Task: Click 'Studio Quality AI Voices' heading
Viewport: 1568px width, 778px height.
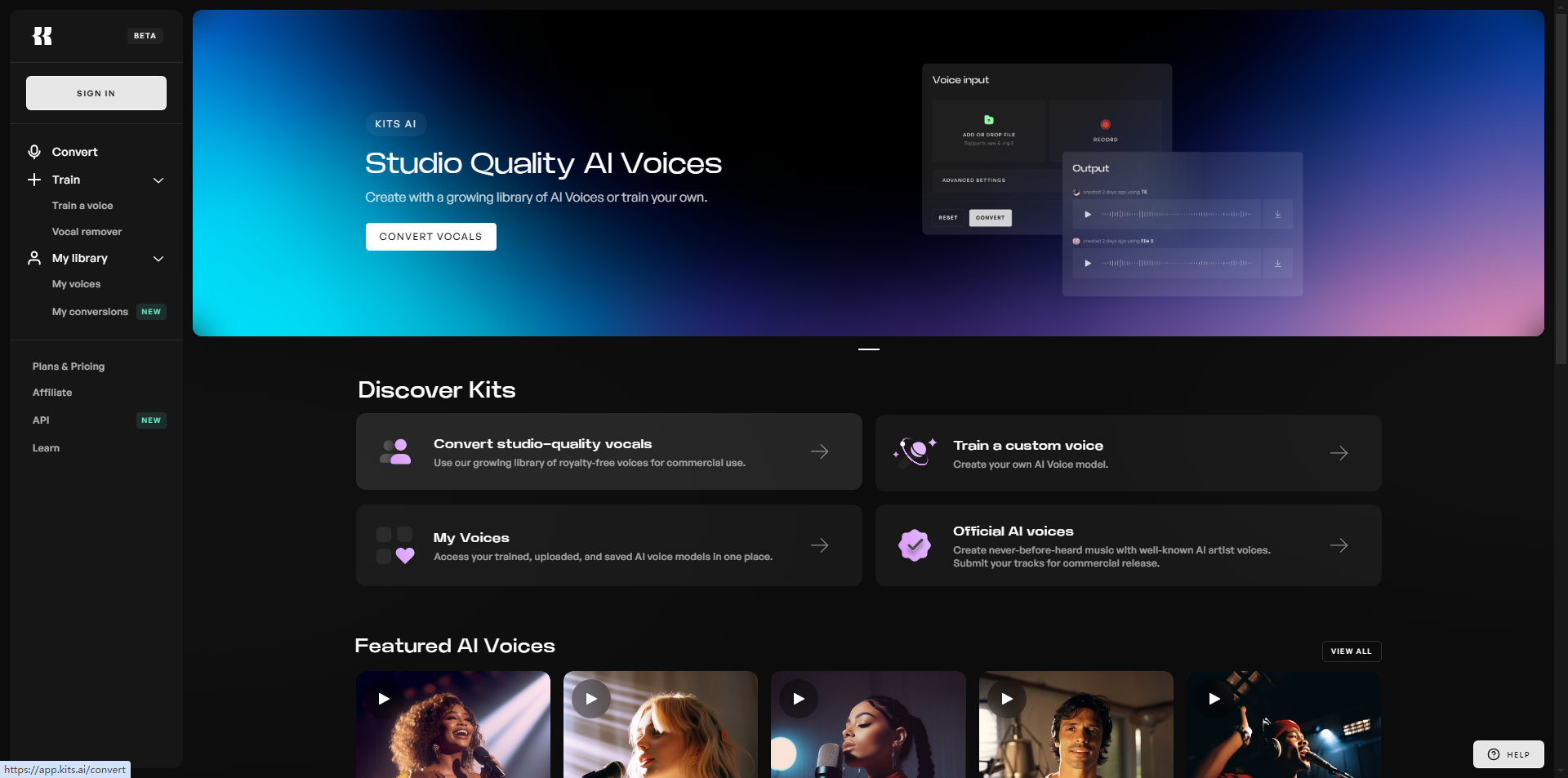Action: [543, 163]
